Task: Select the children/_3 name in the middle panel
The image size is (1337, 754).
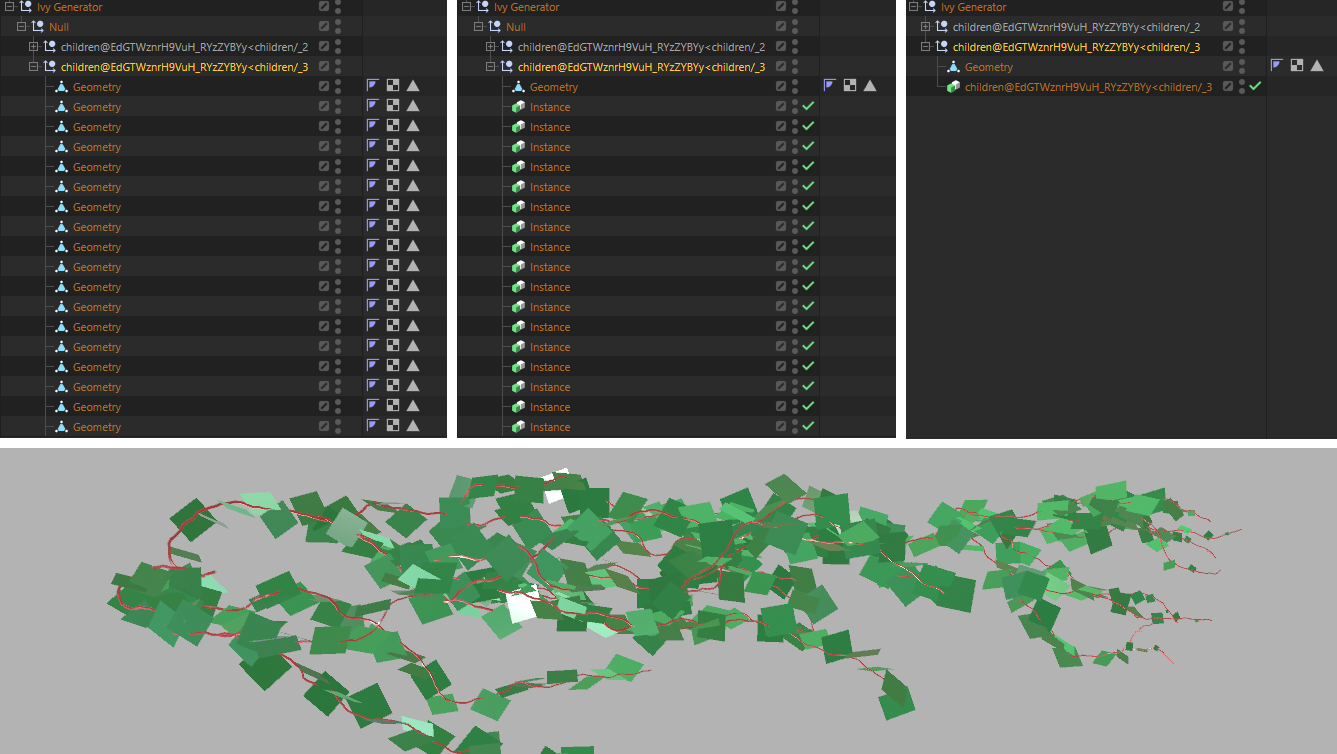Action: click(x=641, y=67)
